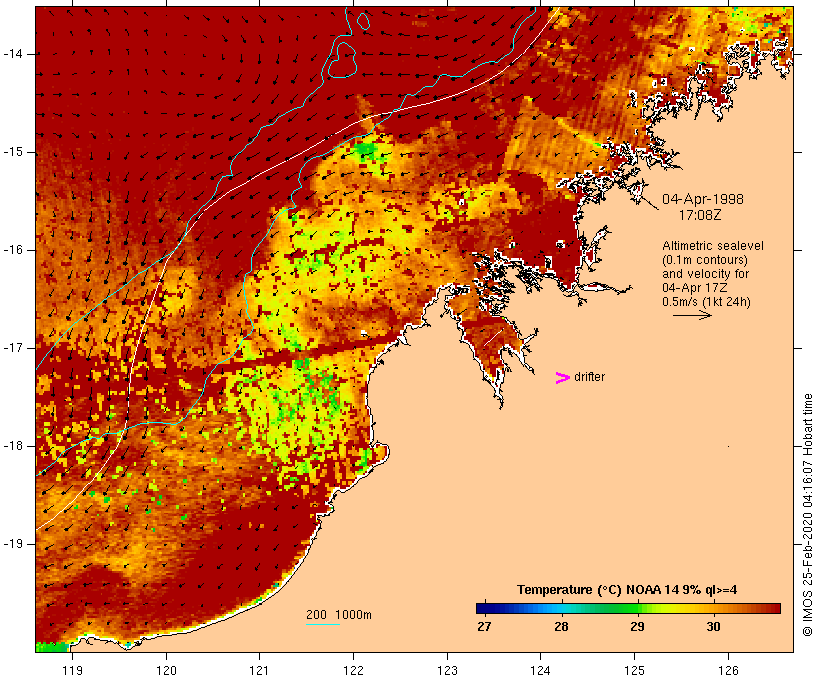Click the '200 1000m' depth legend text

[x=339, y=615]
